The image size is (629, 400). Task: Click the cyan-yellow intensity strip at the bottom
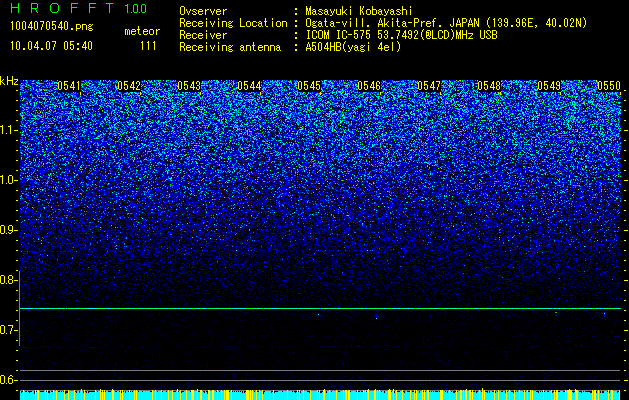[321, 395]
